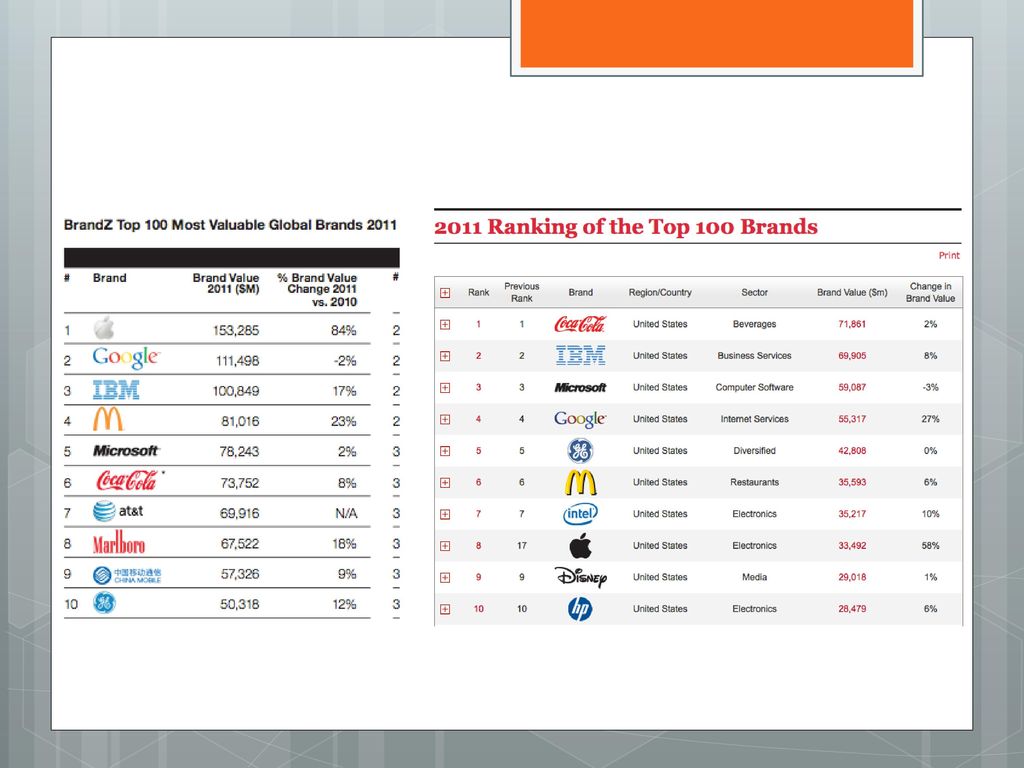Click the Intel logo in the rank 7 row

[x=580, y=514]
